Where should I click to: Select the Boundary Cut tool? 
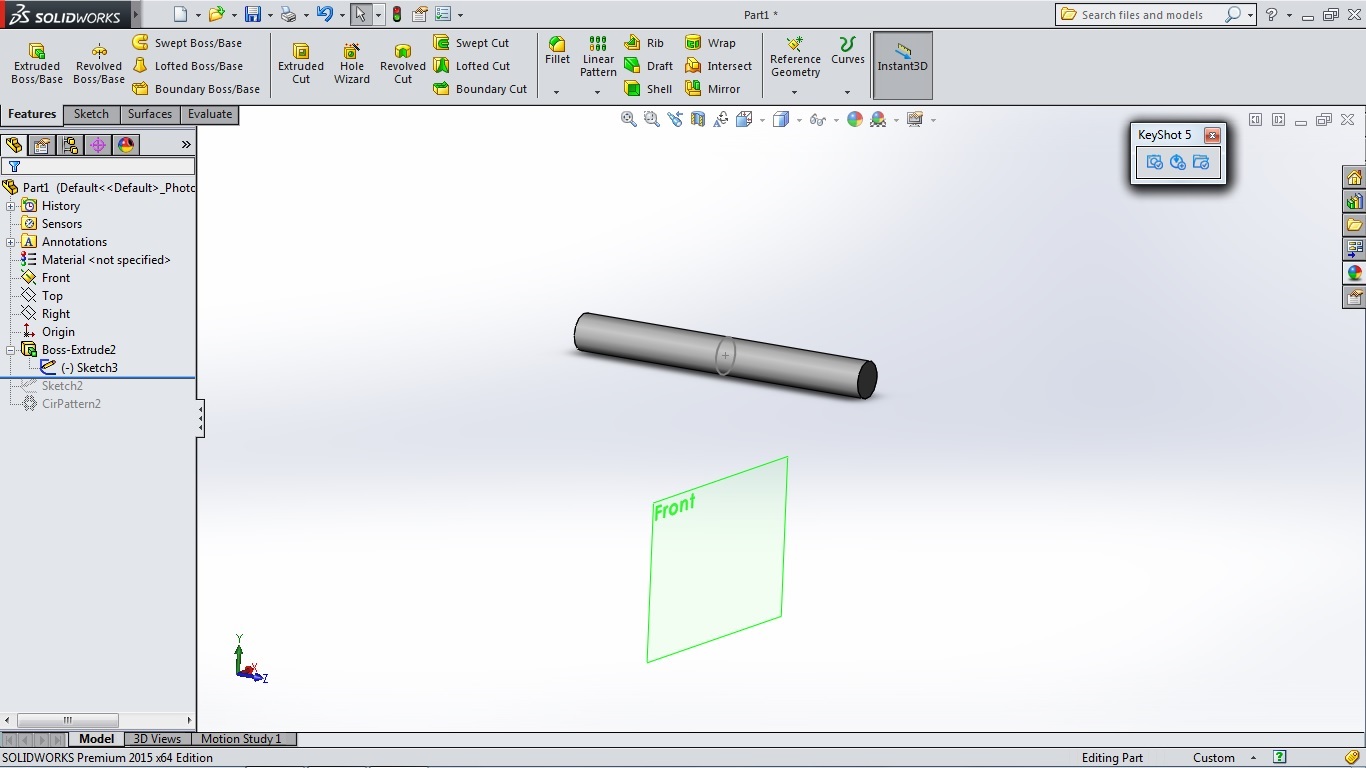pyautogui.click(x=480, y=89)
